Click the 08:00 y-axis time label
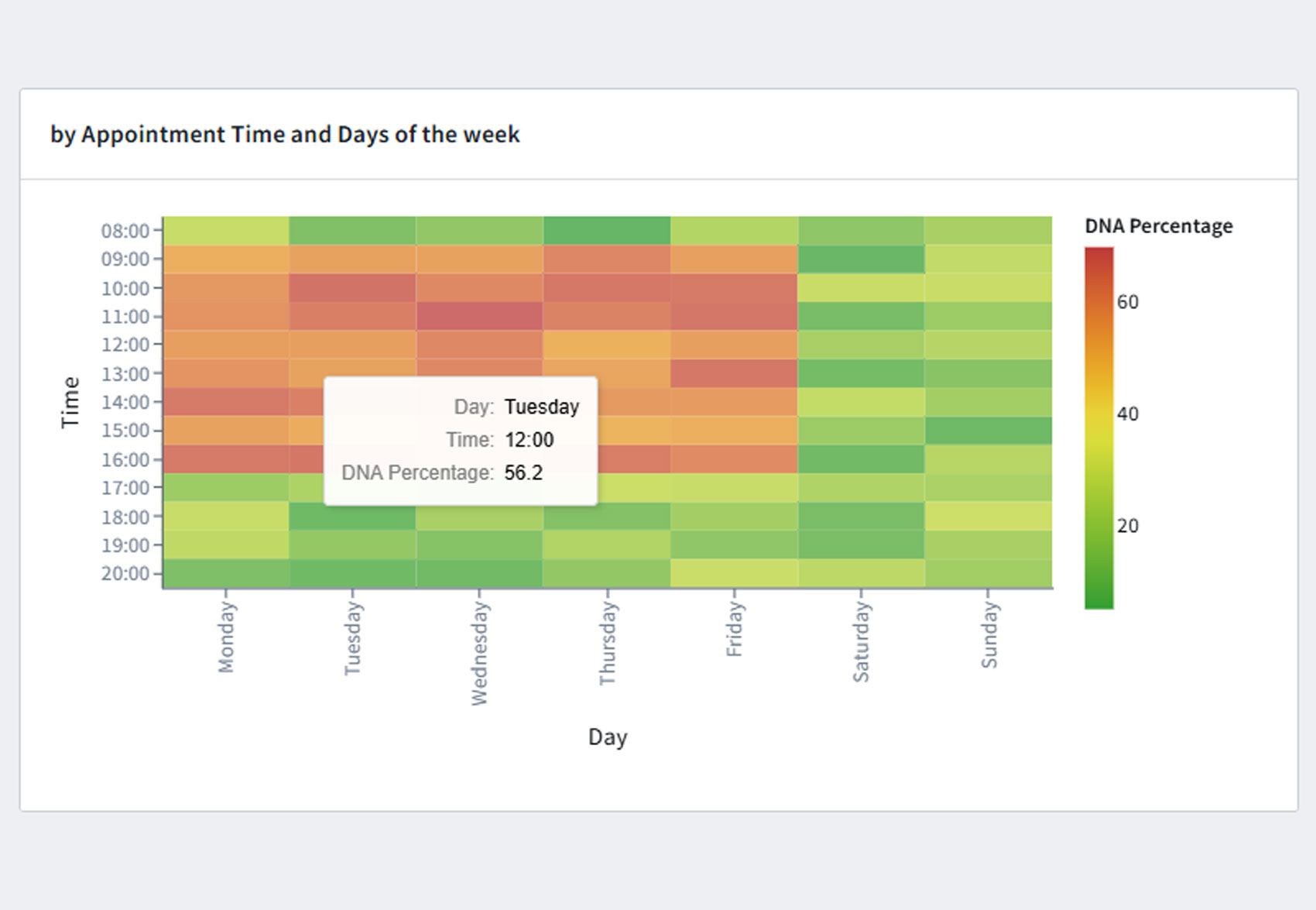1316x910 pixels. coord(125,231)
